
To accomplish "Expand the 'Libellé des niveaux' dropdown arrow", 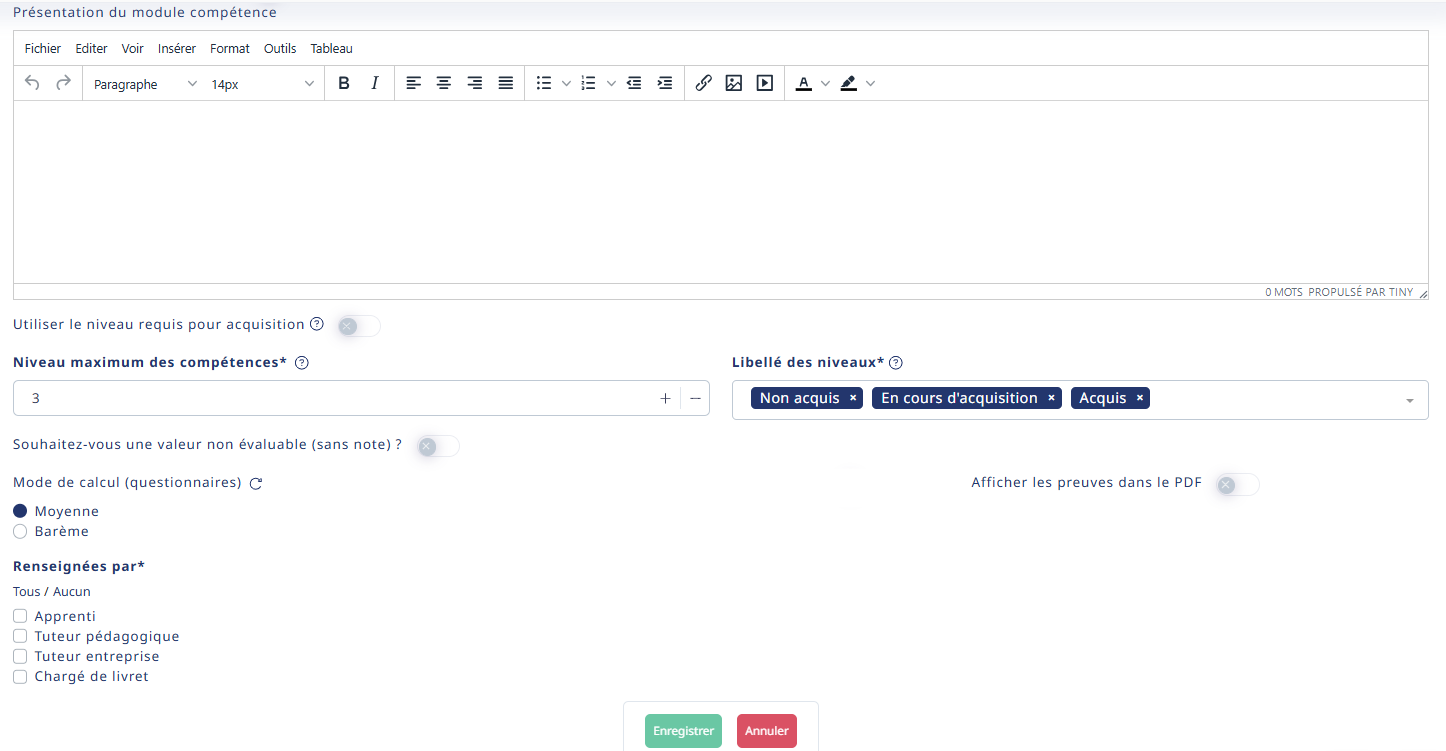I will (1409, 400).
